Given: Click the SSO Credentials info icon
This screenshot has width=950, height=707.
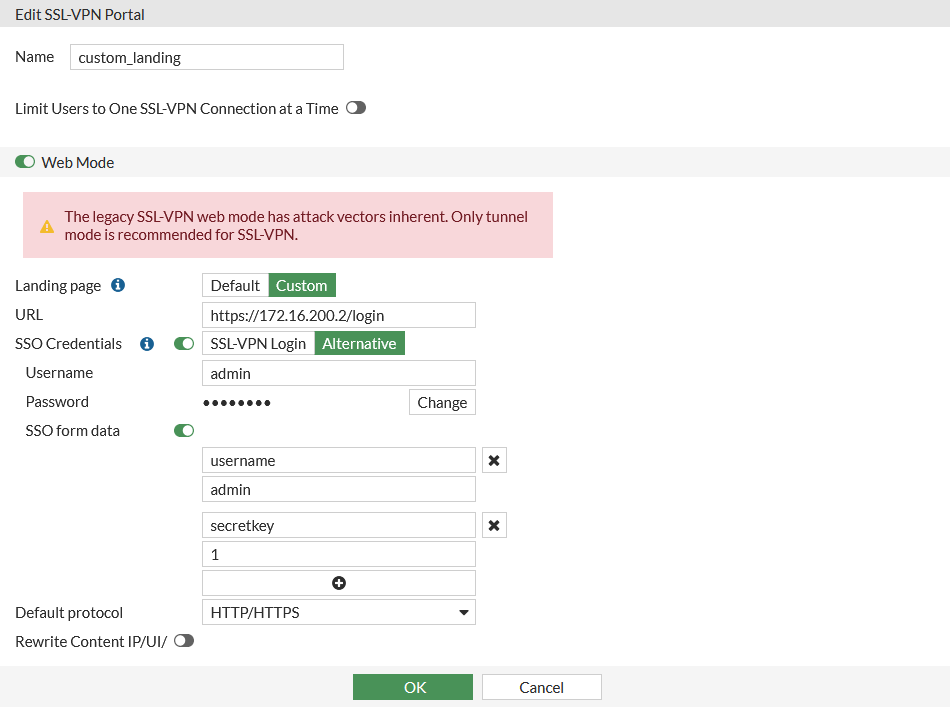Looking at the screenshot, I should [x=146, y=343].
